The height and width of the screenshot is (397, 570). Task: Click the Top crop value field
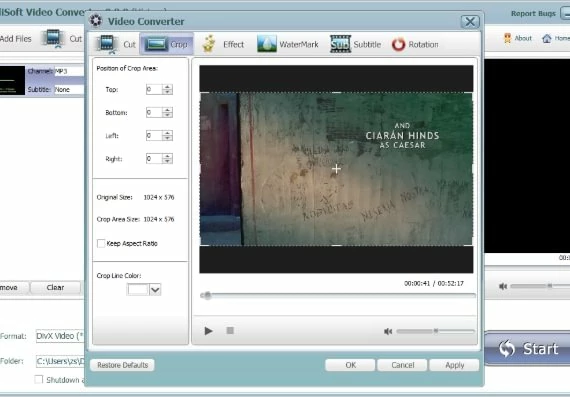(x=154, y=89)
